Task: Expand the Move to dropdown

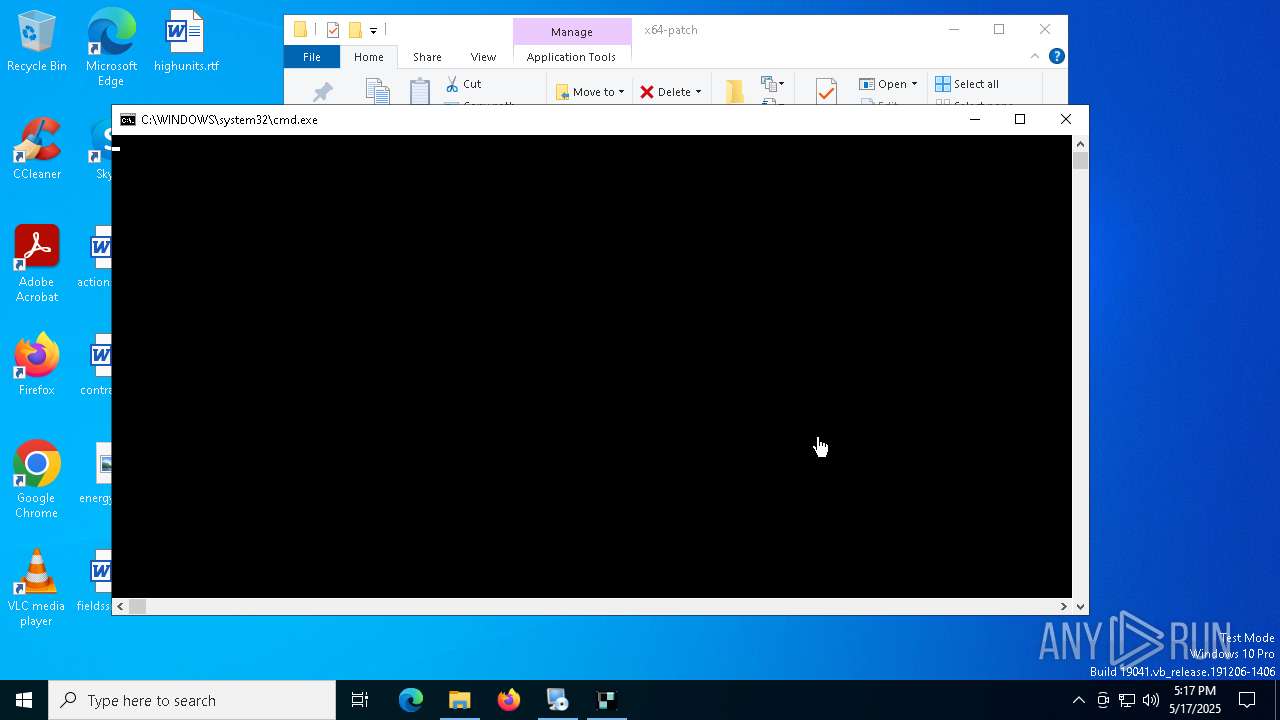Action: [621, 92]
